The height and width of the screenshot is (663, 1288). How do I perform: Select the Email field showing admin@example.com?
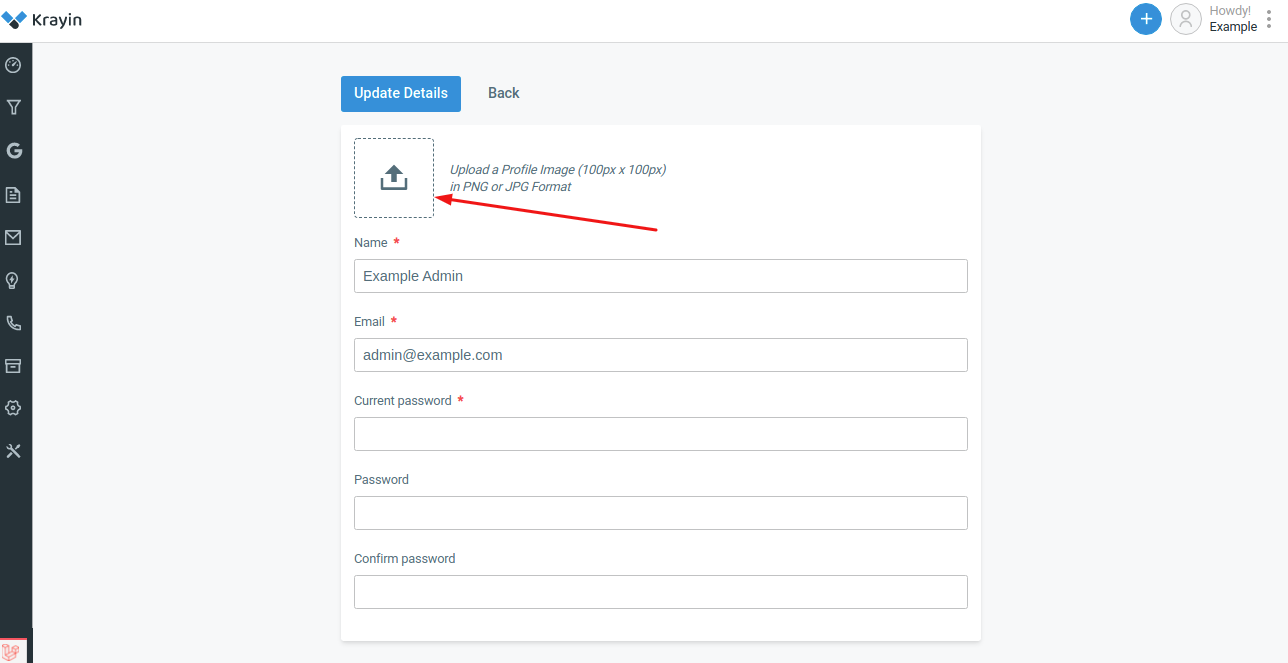click(x=660, y=355)
